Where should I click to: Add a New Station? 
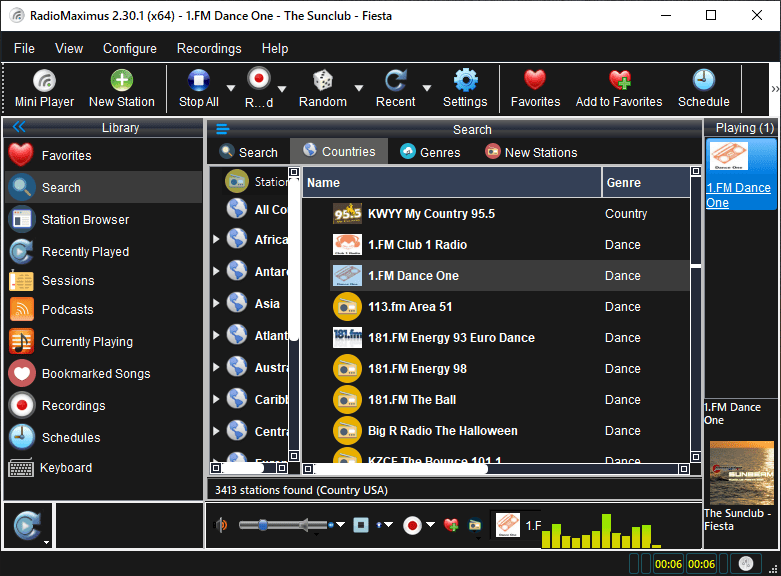[122, 89]
